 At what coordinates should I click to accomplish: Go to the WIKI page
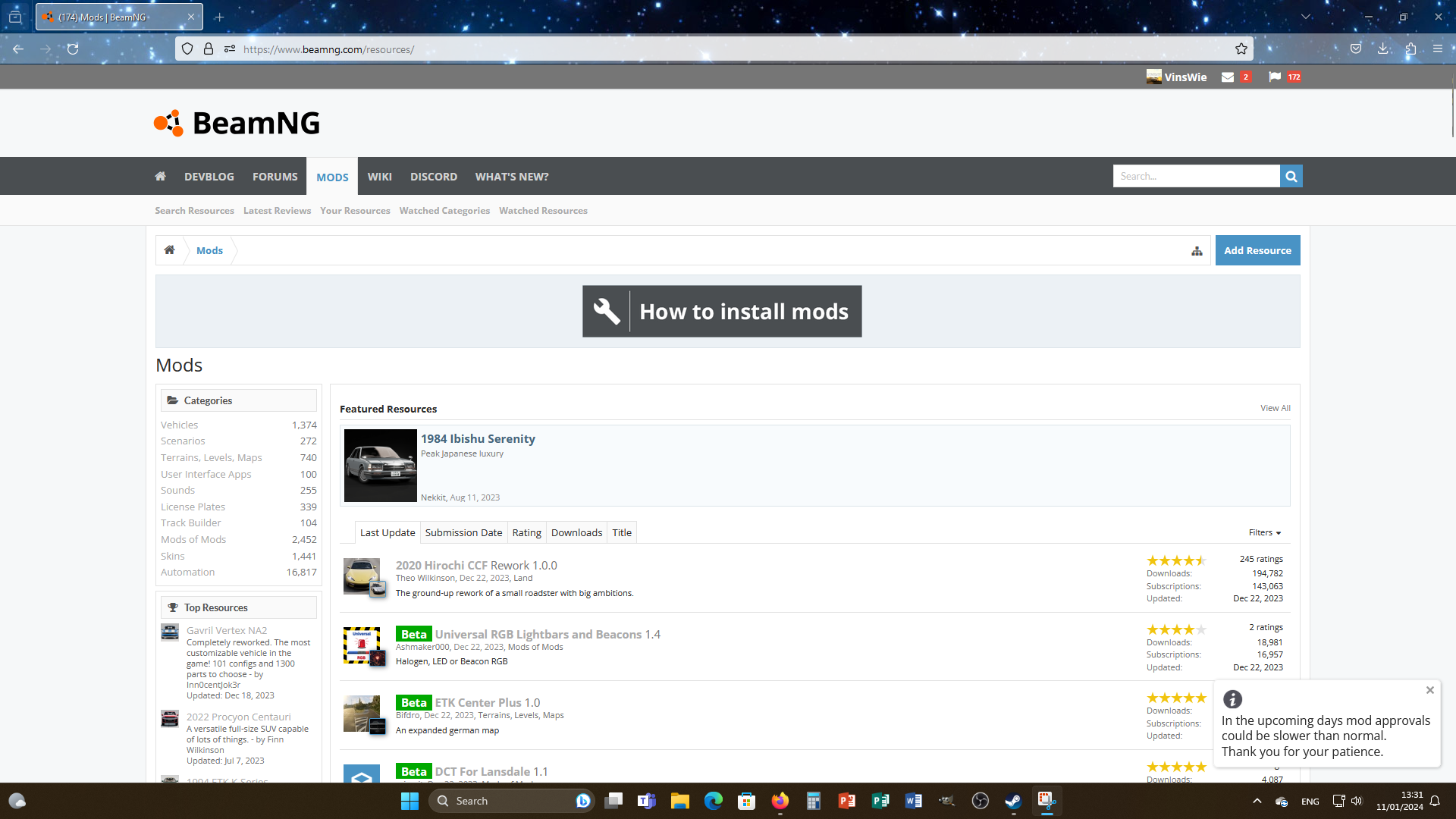[380, 176]
